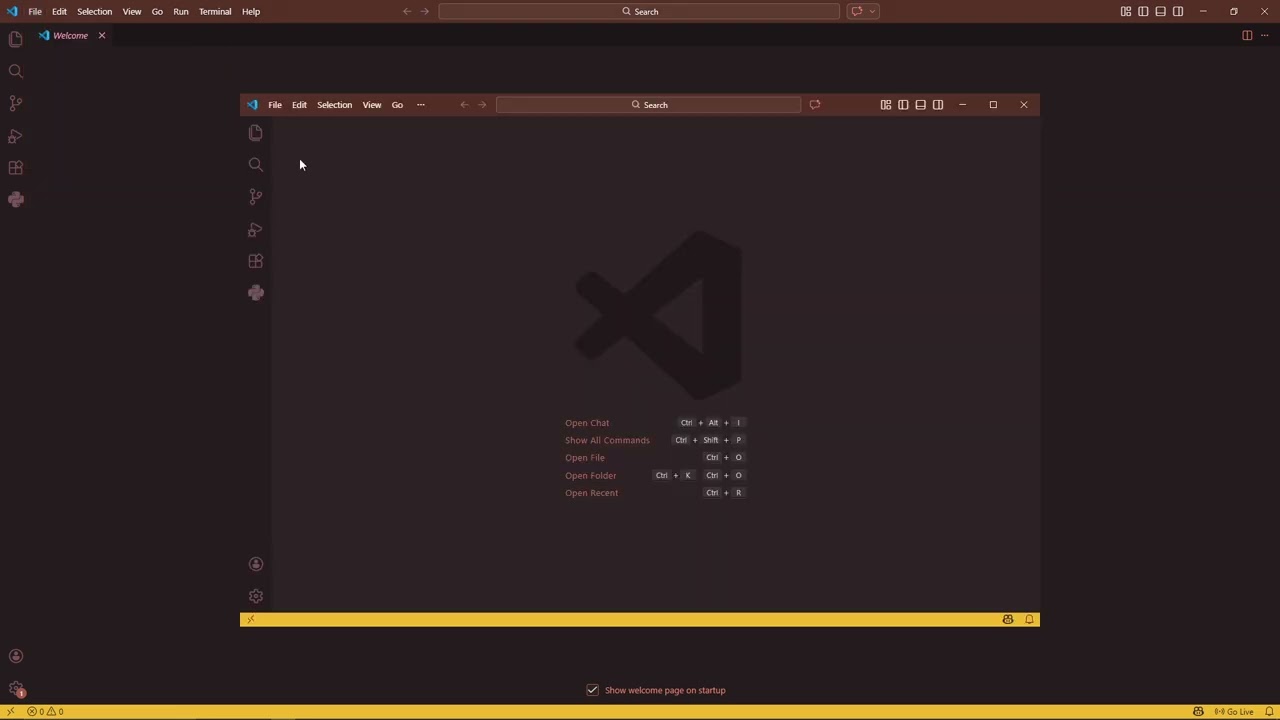1280x720 pixels.
Task: Click Search box in front window's title bar
Action: click(649, 105)
